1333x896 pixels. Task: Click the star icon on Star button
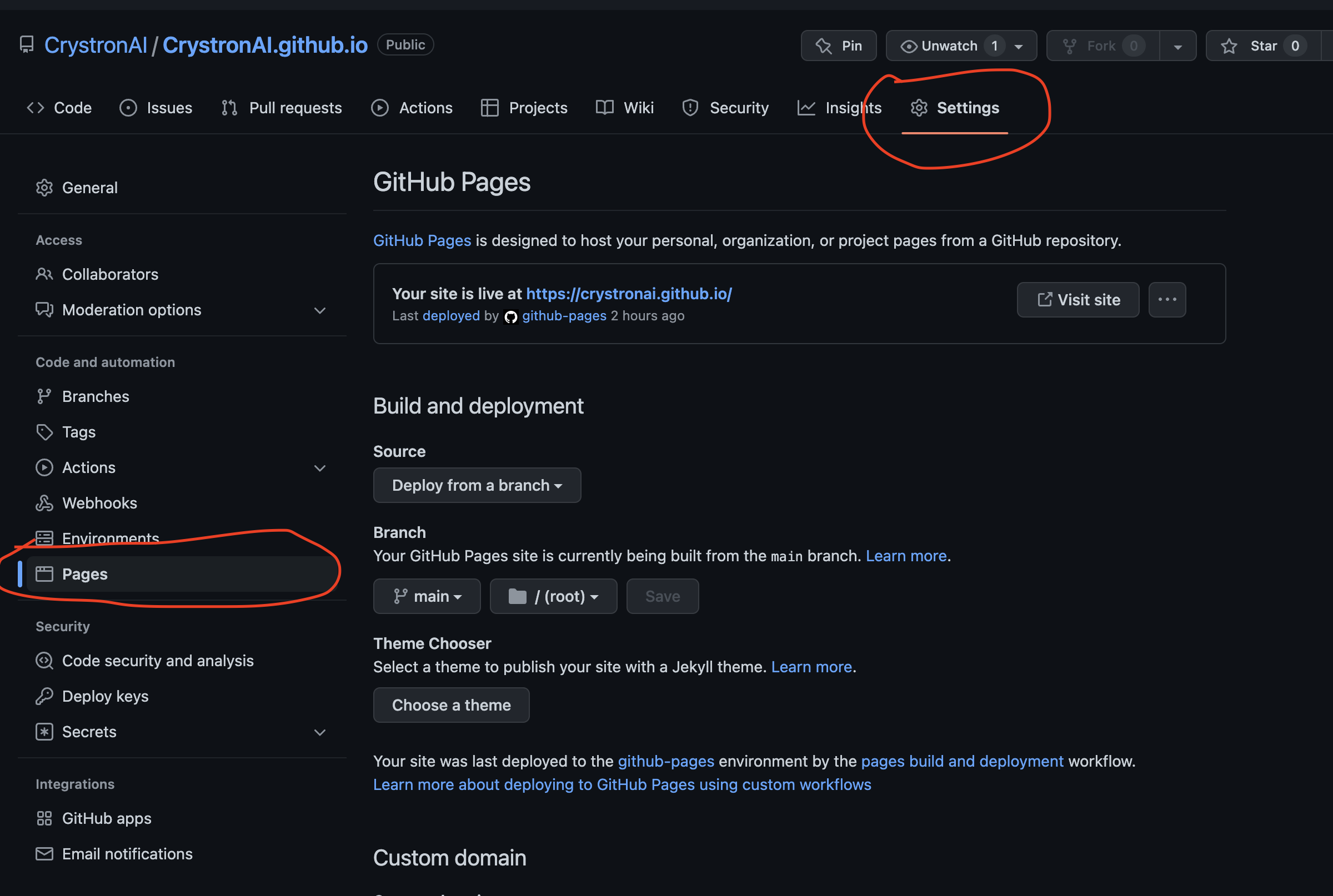(x=1229, y=46)
